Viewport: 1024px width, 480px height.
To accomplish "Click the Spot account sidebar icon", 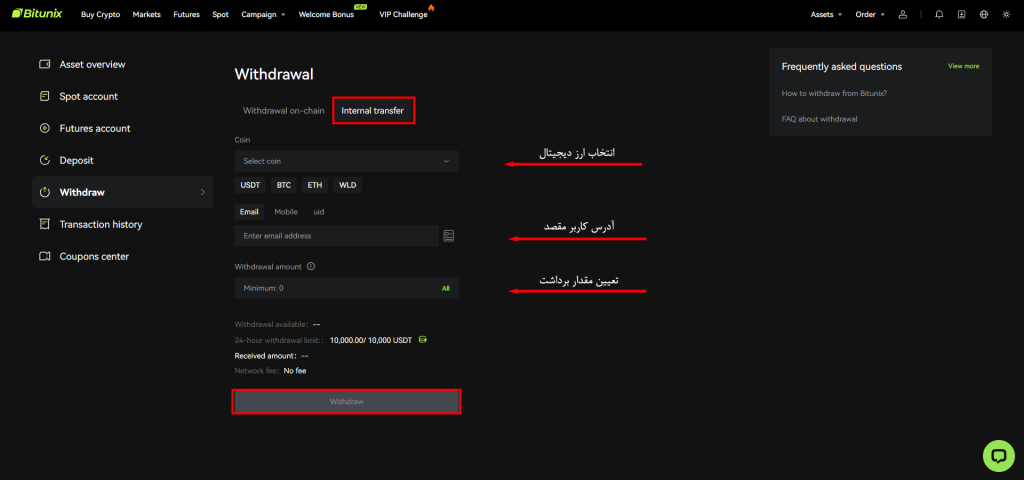I will tap(45, 97).
